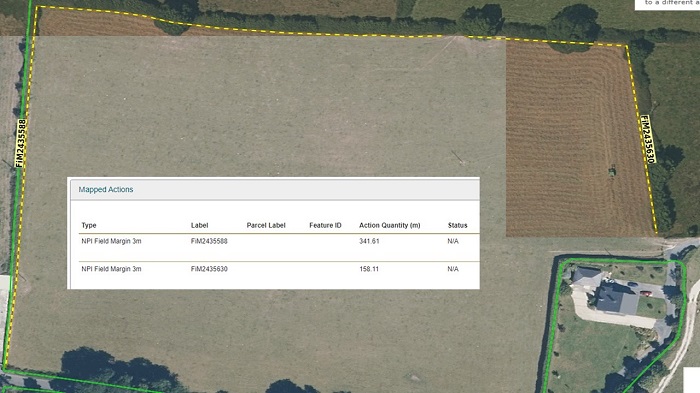
Task: Click the Action Quantity (m) column header
Action: (390, 226)
